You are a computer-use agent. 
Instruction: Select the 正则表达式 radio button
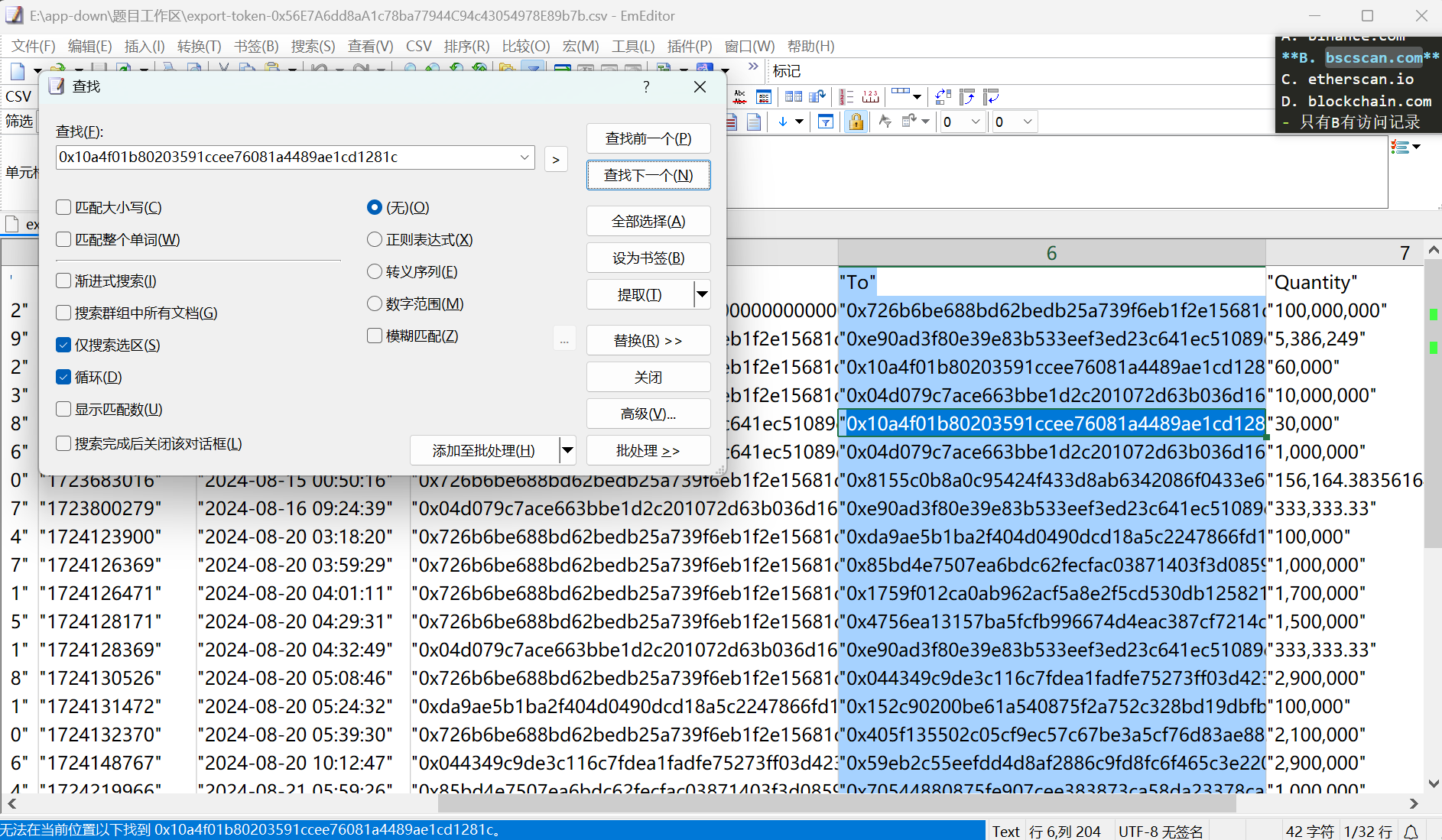pyautogui.click(x=375, y=239)
